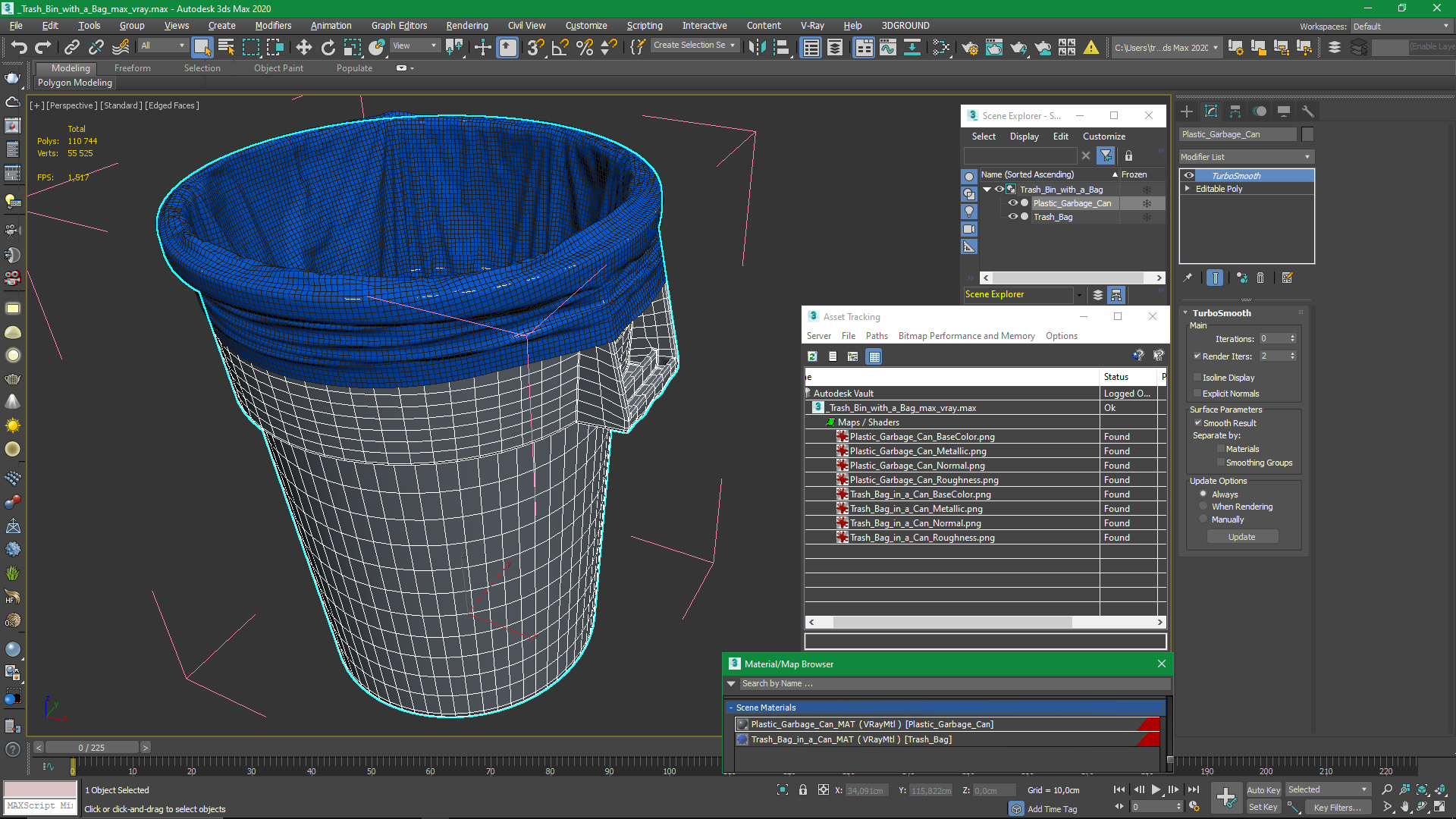
Task: Click Refresh icon in Asset Tracking
Action: tap(812, 356)
